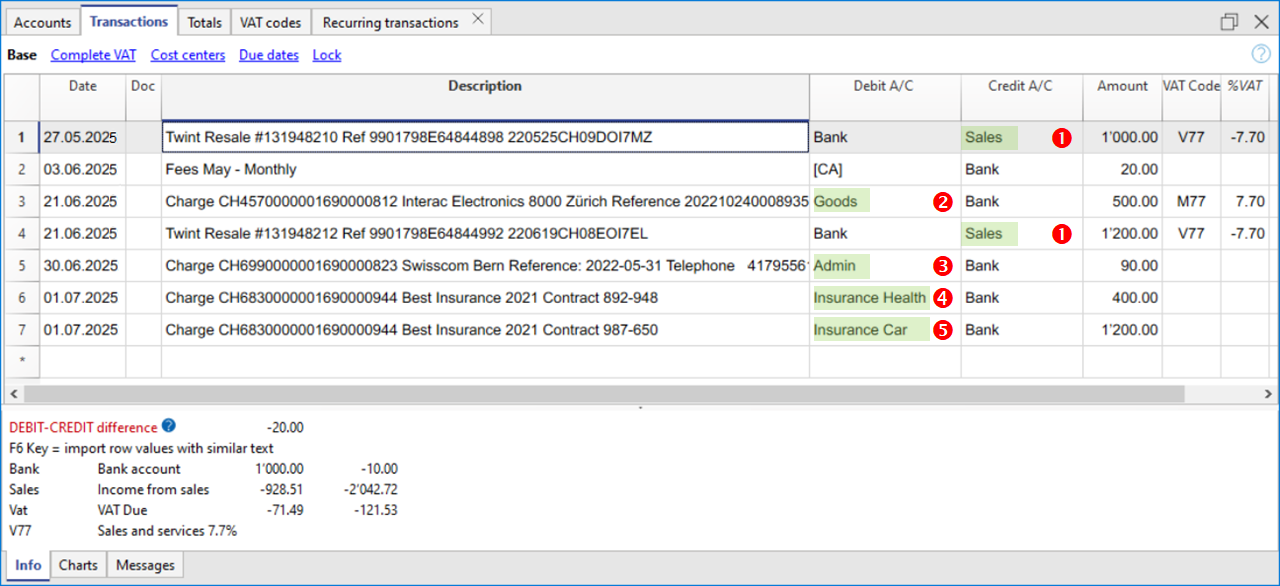1280x586 pixels.
Task: Open the Totals tab
Action: pyautogui.click(x=205, y=22)
